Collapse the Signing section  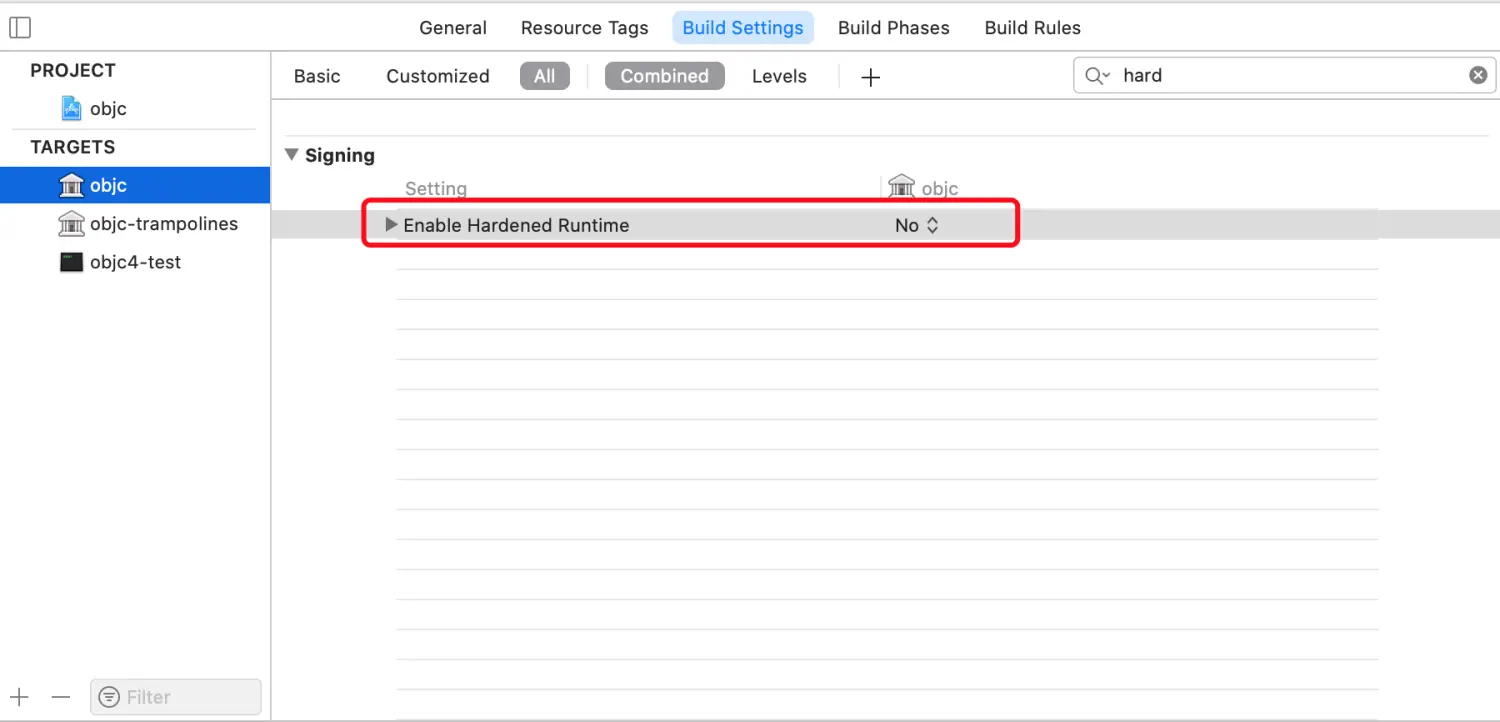click(x=292, y=155)
